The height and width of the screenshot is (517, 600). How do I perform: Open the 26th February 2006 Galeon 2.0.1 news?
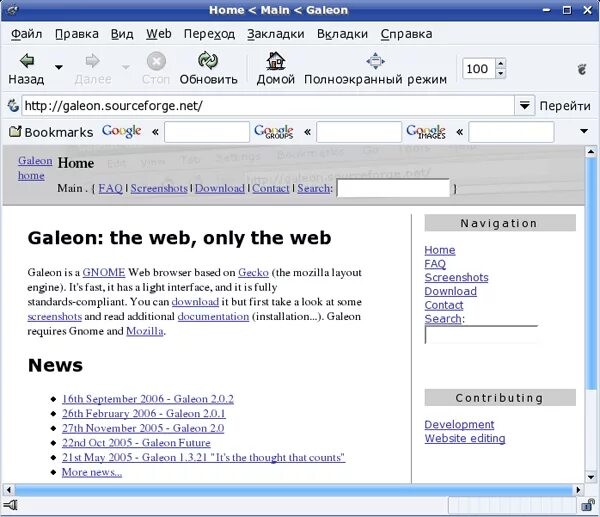(x=143, y=413)
